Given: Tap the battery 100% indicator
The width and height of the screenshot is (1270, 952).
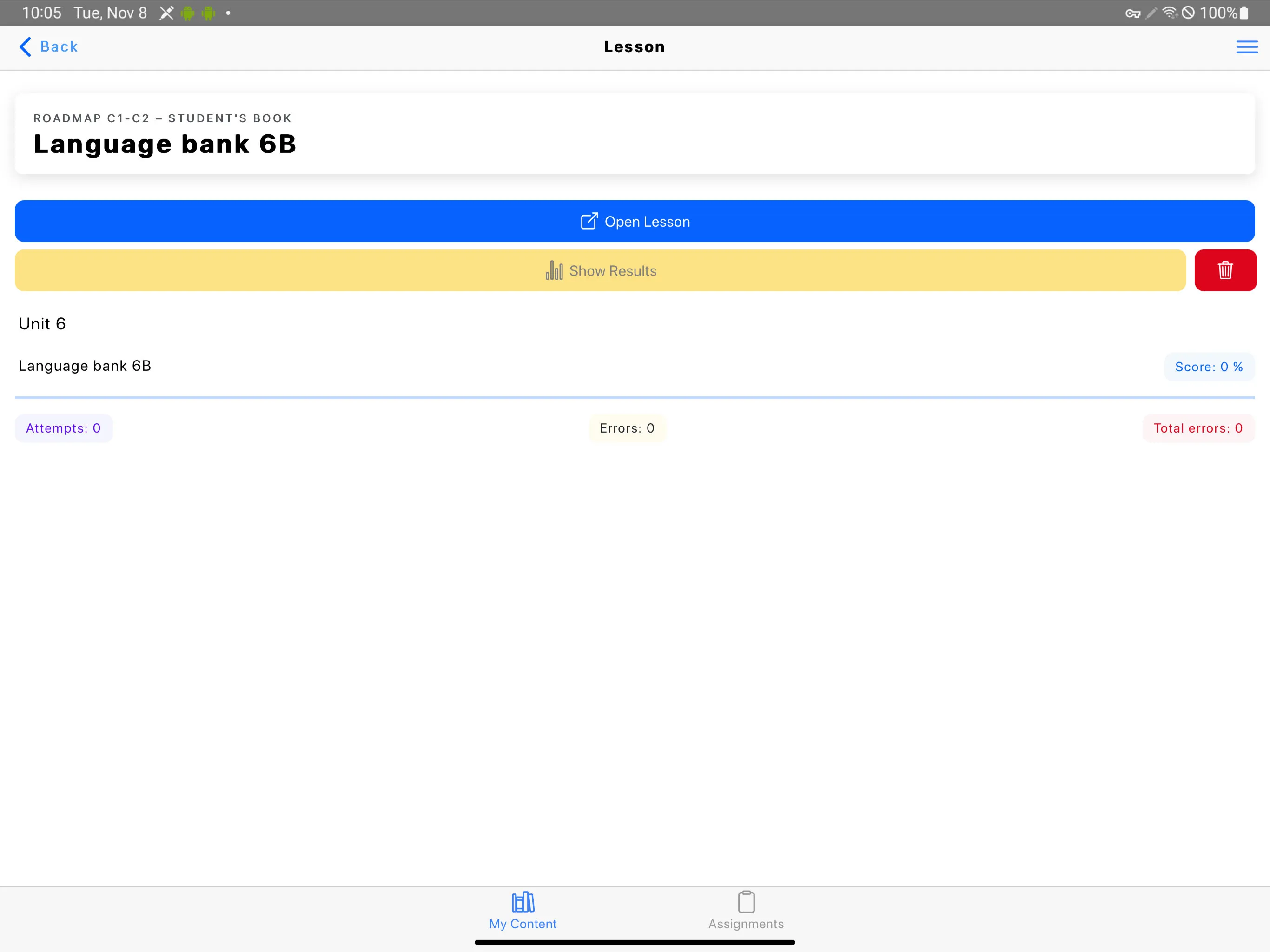Looking at the screenshot, I should click(1224, 13).
